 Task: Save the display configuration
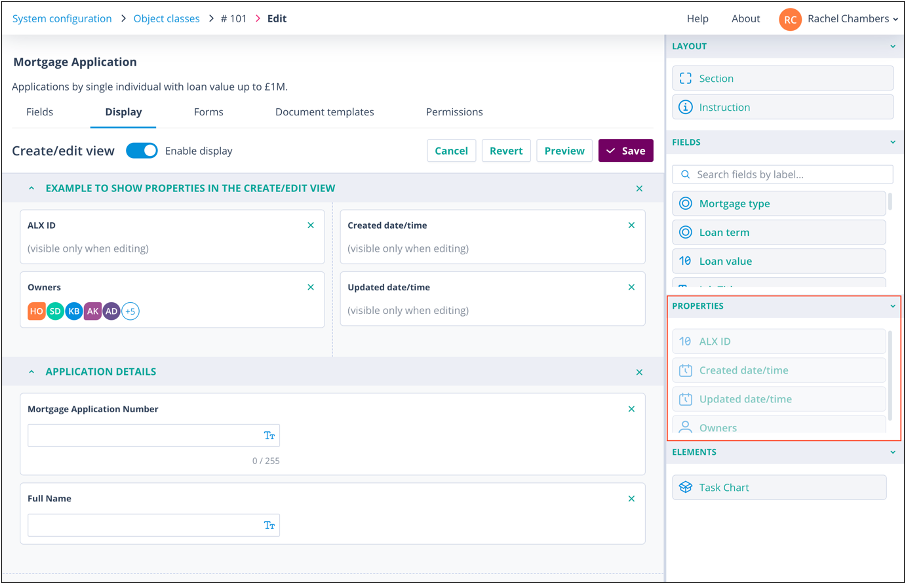click(626, 151)
